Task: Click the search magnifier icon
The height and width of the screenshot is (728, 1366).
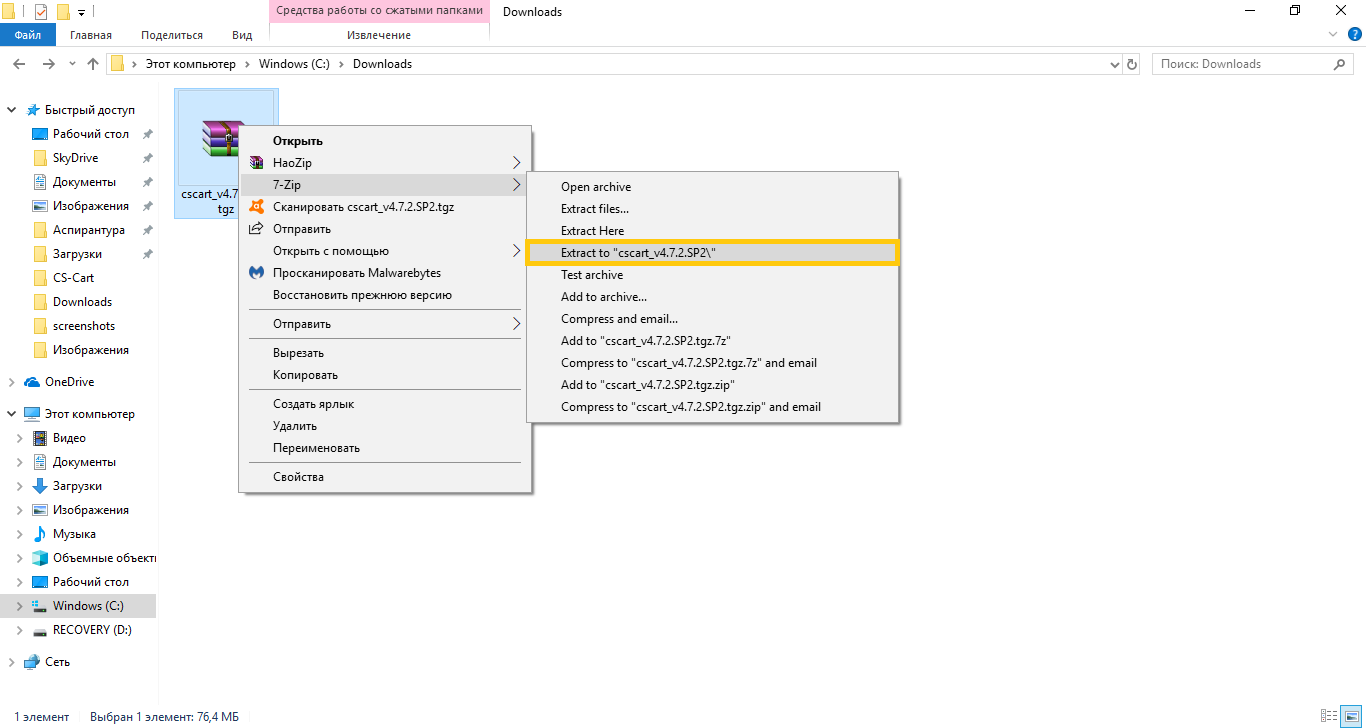Action: click(x=1340, y=64)
